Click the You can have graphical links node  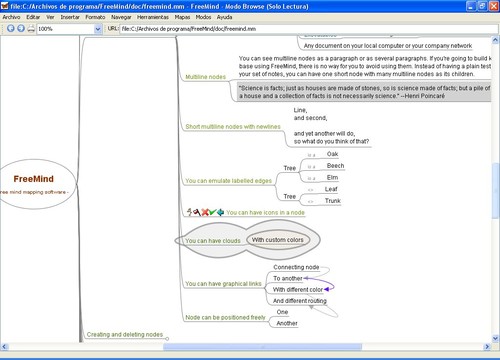(223, 284)
